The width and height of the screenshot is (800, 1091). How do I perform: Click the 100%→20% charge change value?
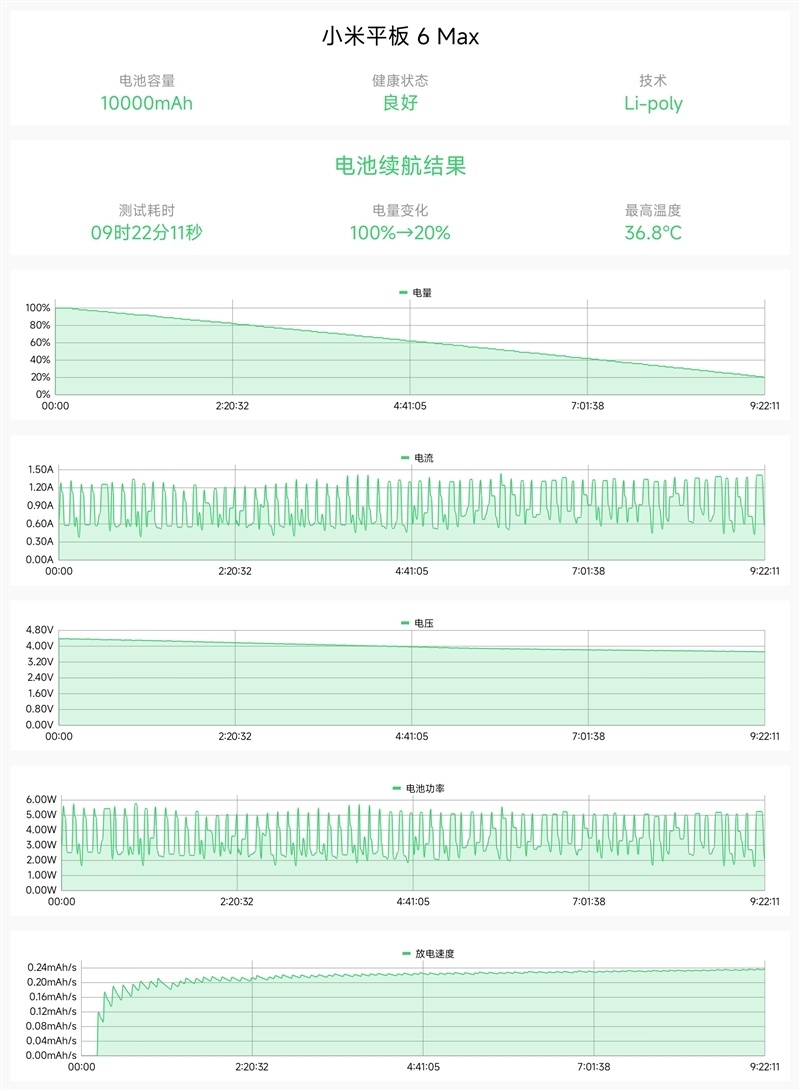(400, 232)
